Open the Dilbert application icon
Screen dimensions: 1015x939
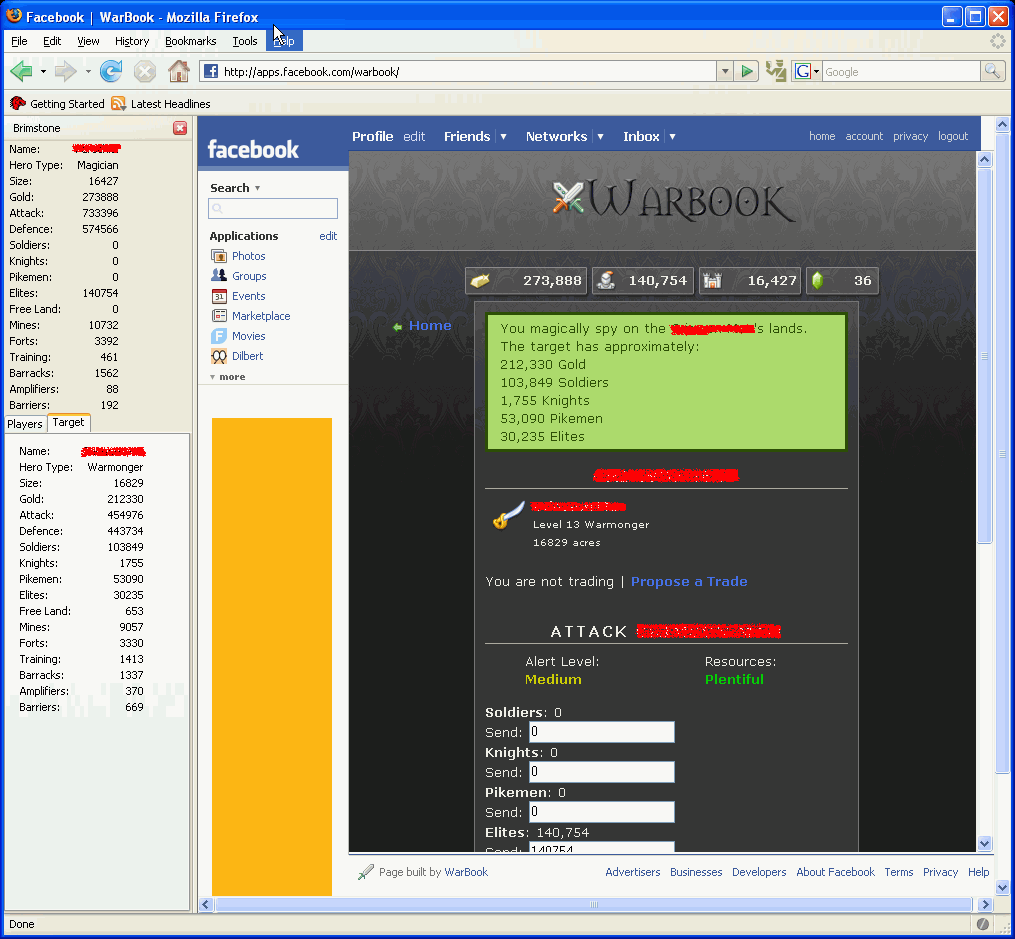[219, 356]
